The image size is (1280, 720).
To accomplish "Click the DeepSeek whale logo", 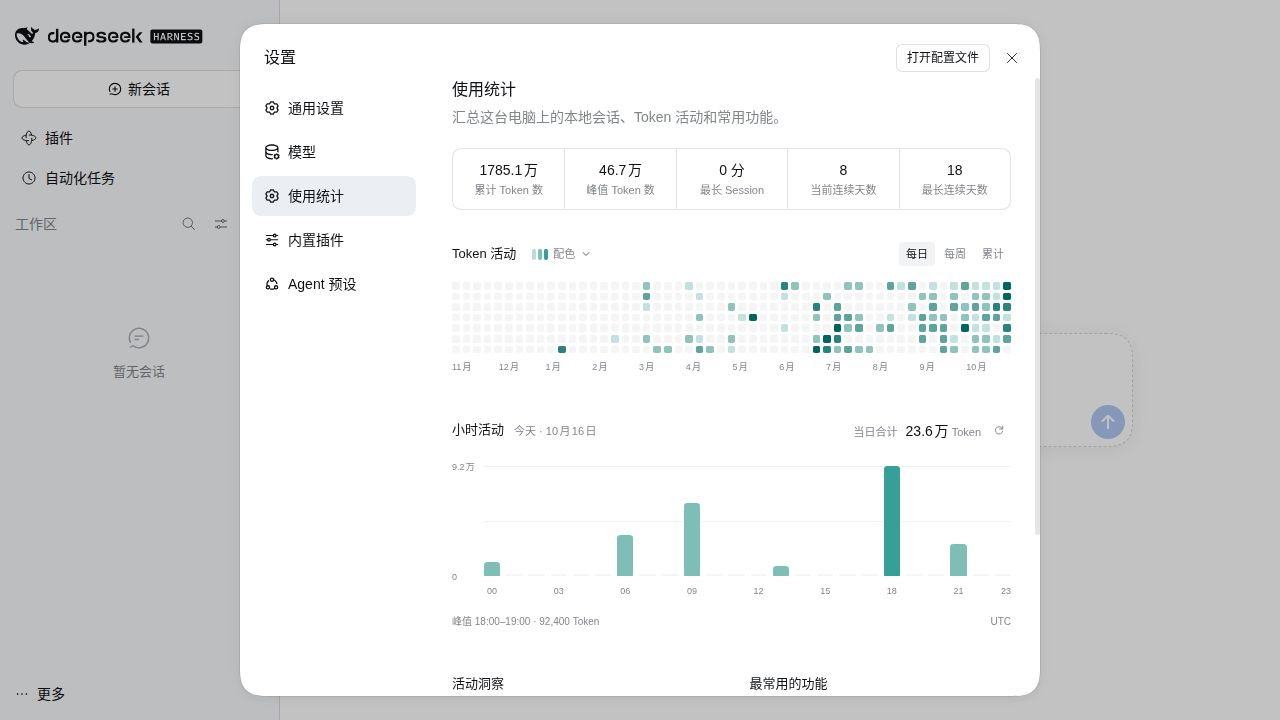I will (27, 36).
